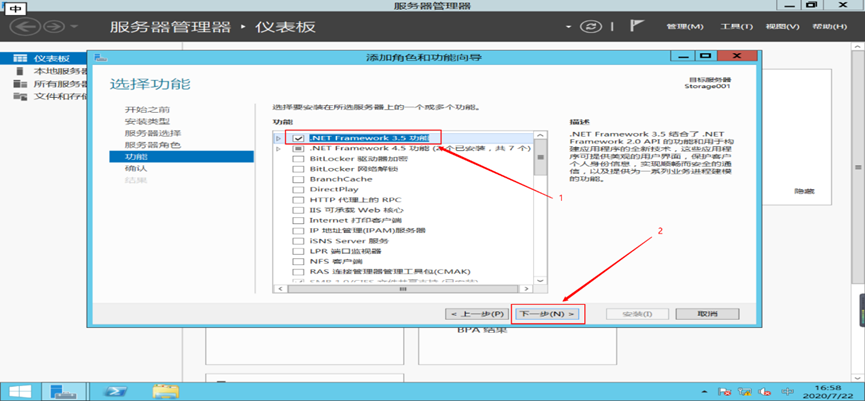The image size is (865, 401).
Task: Open File Explorer from taskbar
Action: [165, 391]
